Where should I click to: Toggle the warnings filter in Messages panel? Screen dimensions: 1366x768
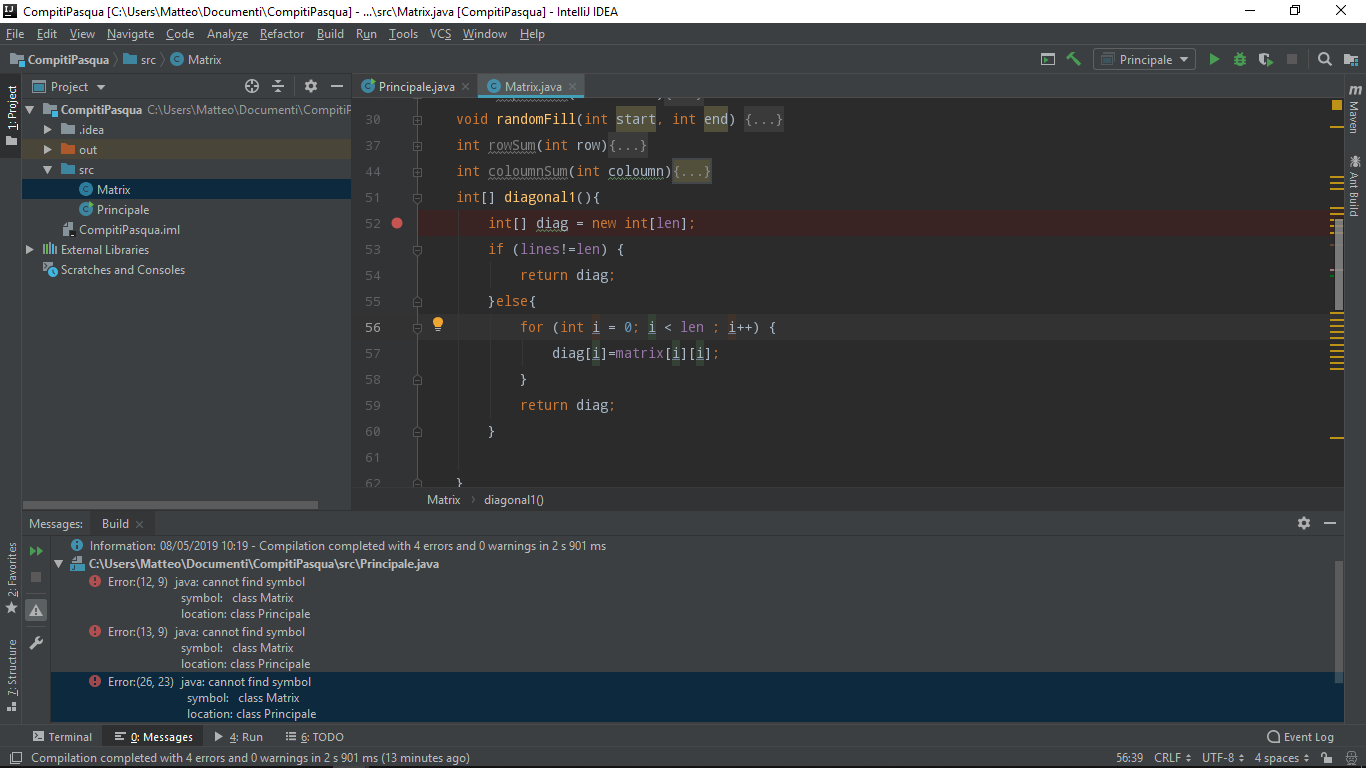pyautogui.click(x=36, y=609)
